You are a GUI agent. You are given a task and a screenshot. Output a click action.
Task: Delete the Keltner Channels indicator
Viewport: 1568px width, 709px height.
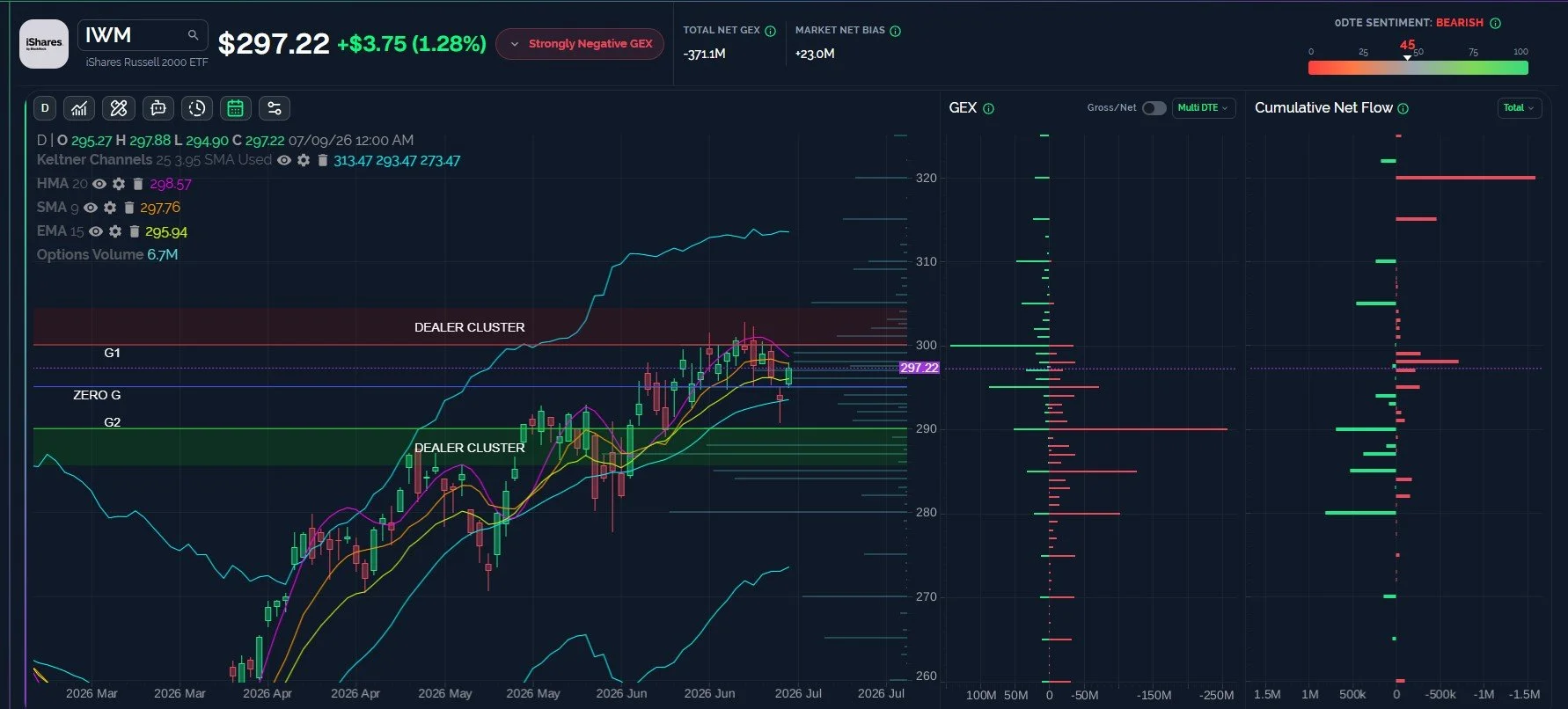click(x=323, y=160)
